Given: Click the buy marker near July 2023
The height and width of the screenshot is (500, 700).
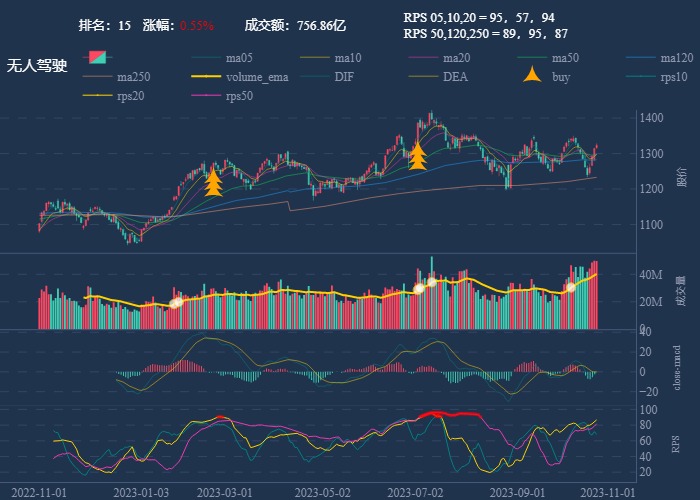Looking at the screenshot, I should 417,156.
